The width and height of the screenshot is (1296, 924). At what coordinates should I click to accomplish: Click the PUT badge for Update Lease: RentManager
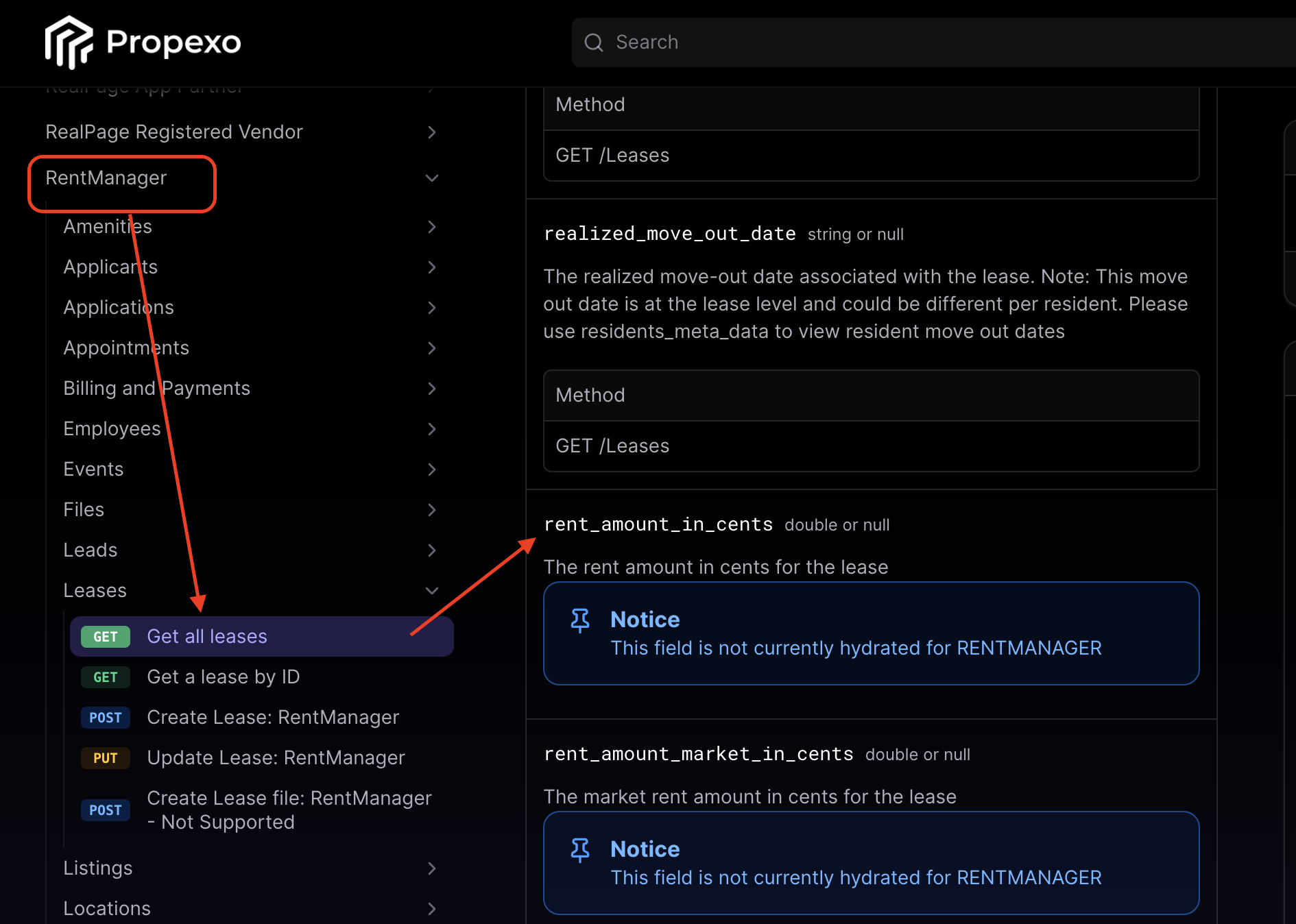click(x=105, y=758)
